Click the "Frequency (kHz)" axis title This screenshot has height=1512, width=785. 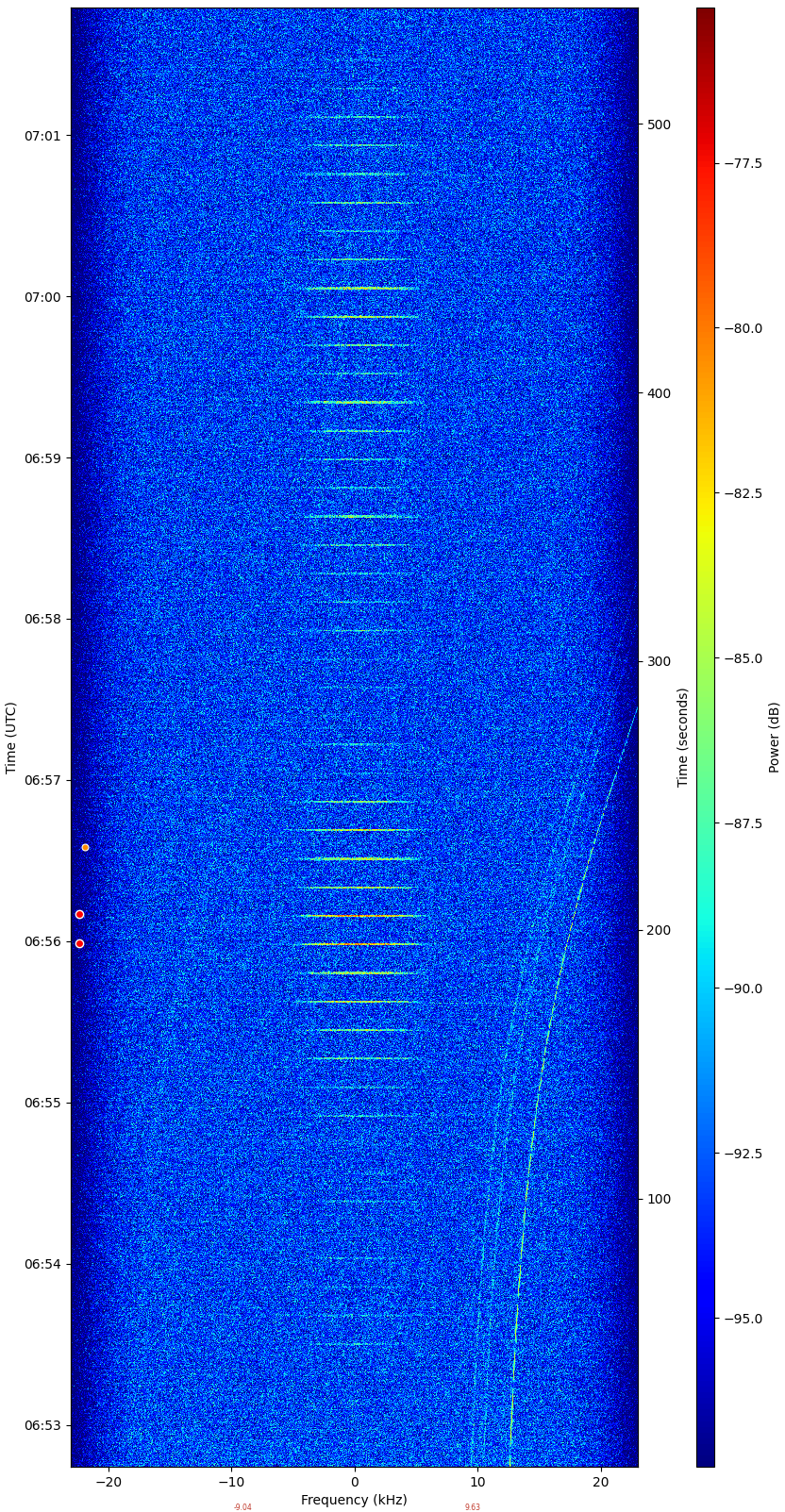[x=354, y=1500]
